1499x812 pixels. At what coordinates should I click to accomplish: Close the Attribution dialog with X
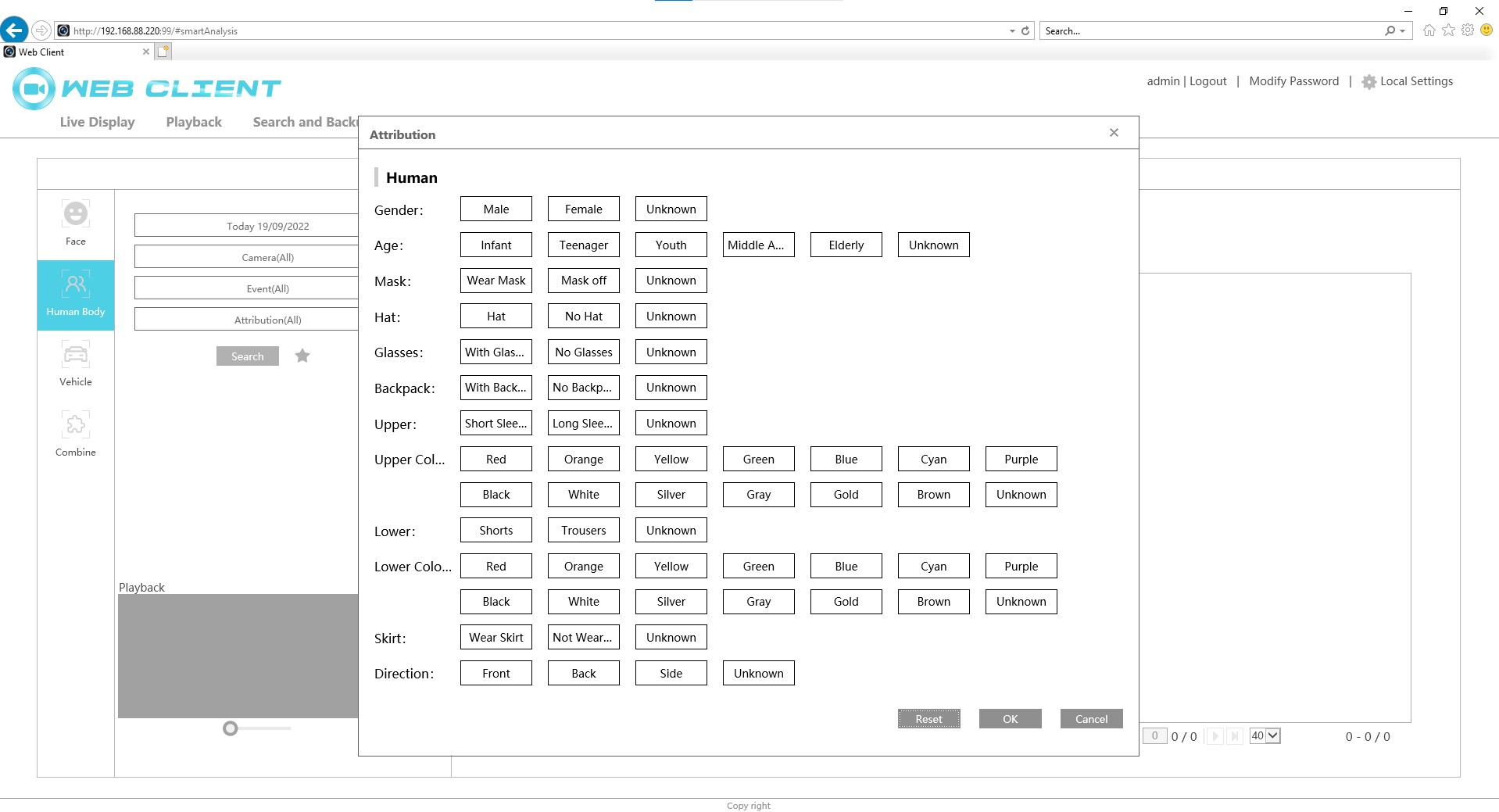click(1114, 133)
